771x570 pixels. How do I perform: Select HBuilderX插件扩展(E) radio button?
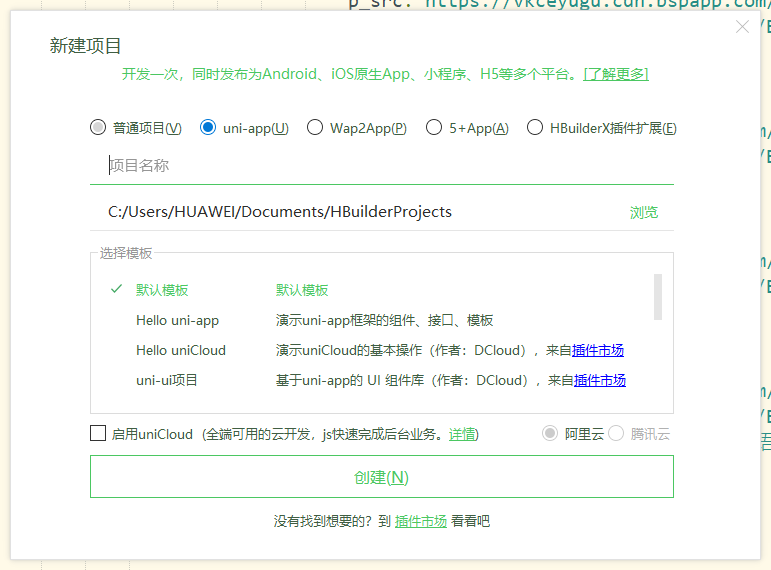click(534, 127)
